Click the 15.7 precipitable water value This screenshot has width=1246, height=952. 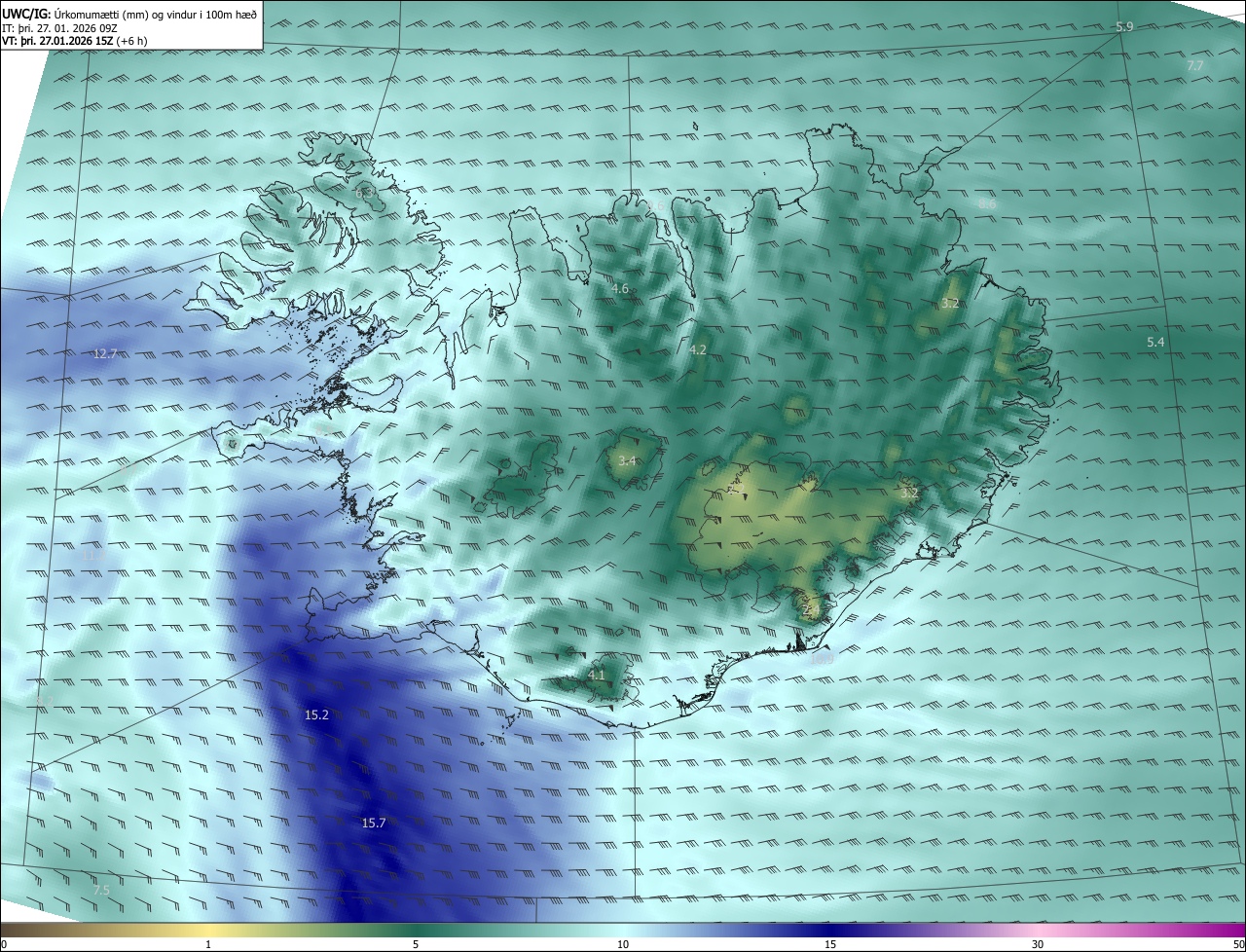click(374, 823)
